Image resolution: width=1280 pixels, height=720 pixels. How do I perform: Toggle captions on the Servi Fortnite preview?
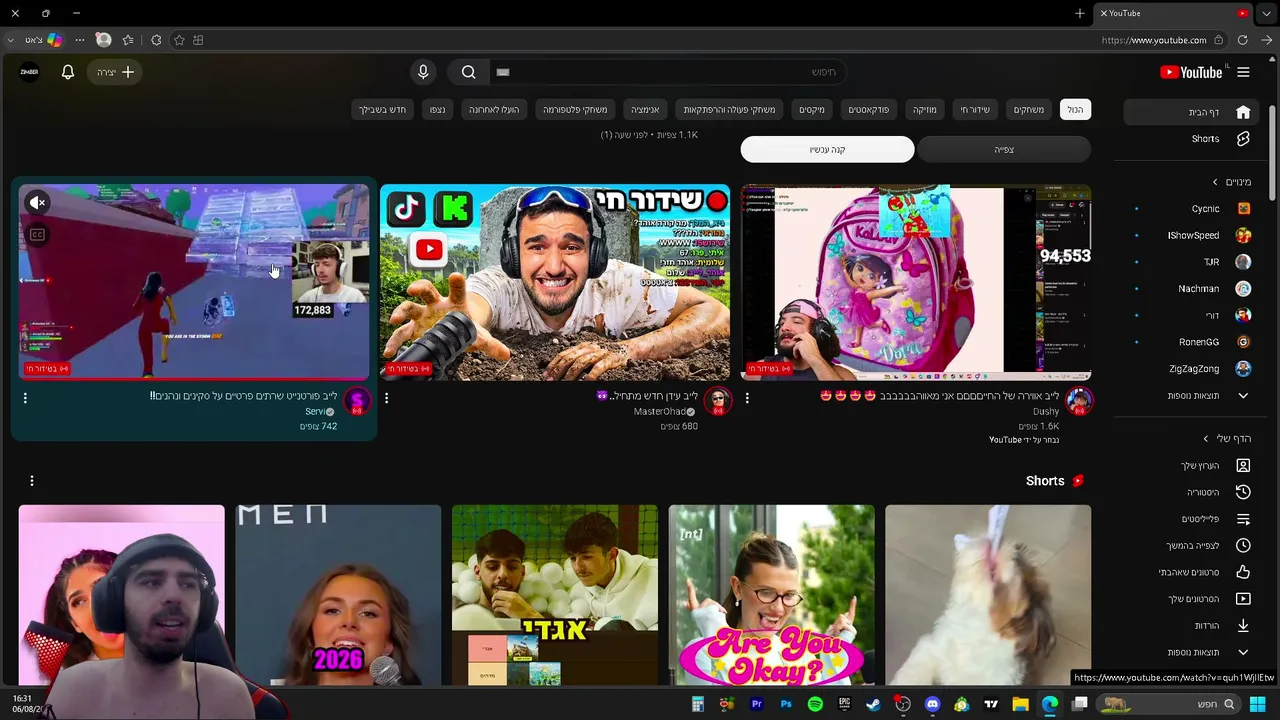pyautogui.click(x=37, y=235)
